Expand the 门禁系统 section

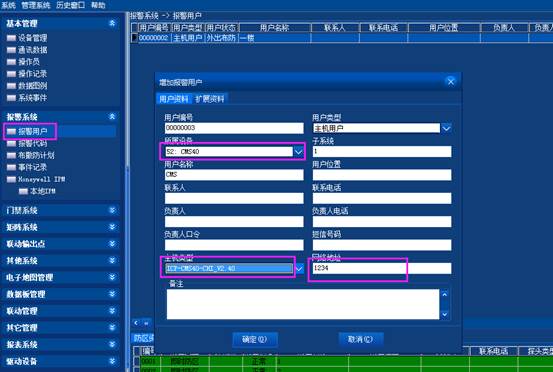tap(112, 210)
